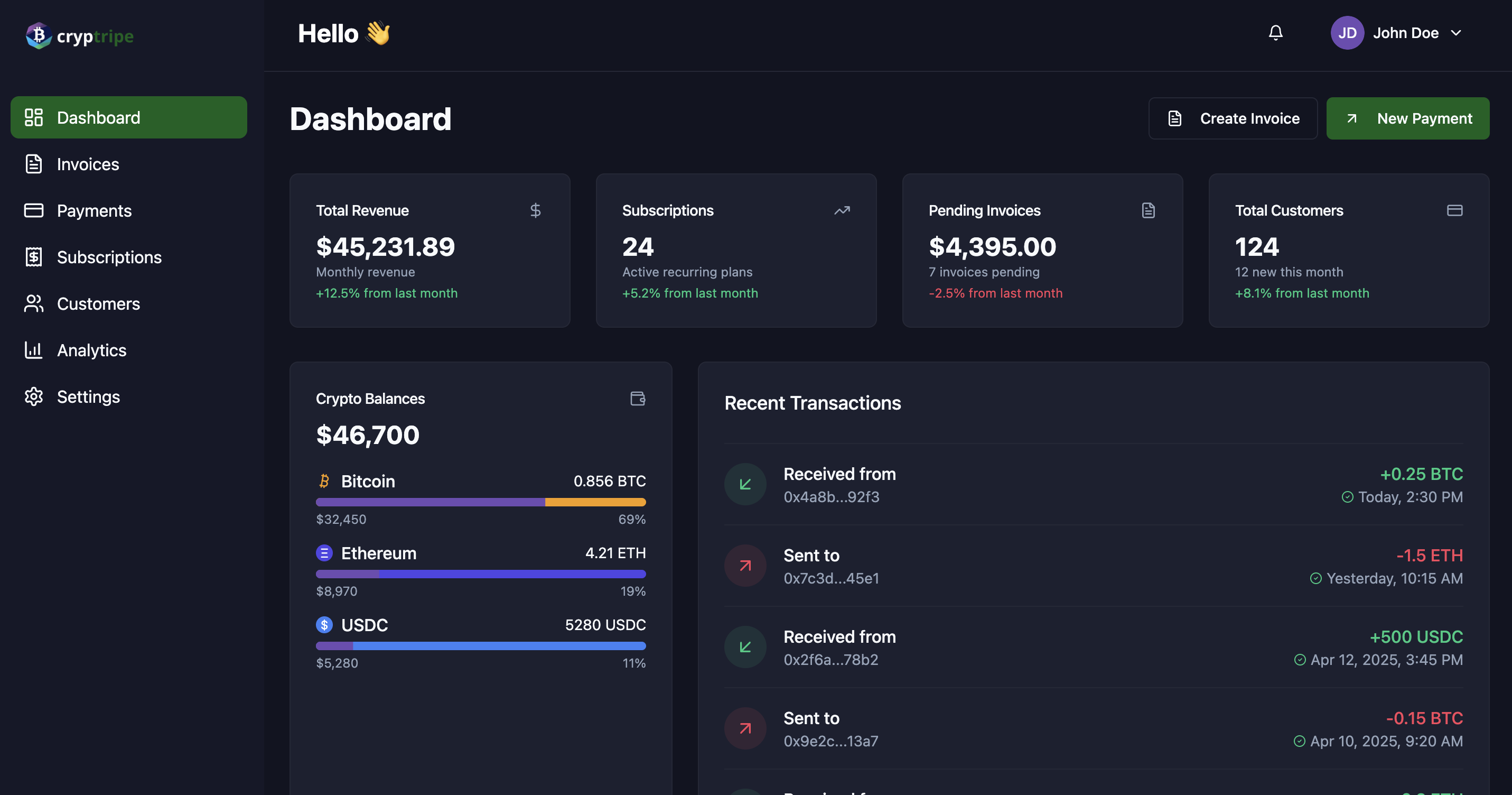Click the file icon on Pending Invoices card

click(1149, 210)
